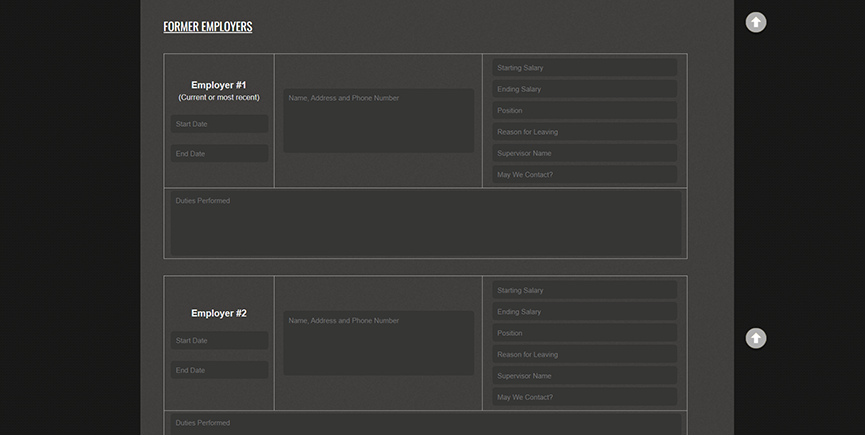
Task: Click Employer #1 Duties Performed text area
Action: 425,223
